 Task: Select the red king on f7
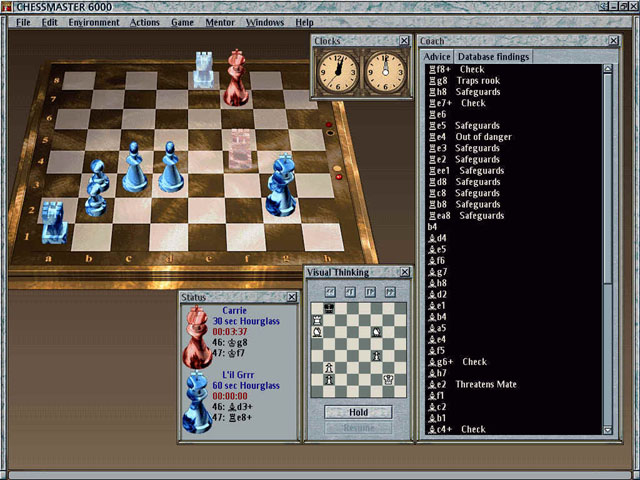[236, 78]
